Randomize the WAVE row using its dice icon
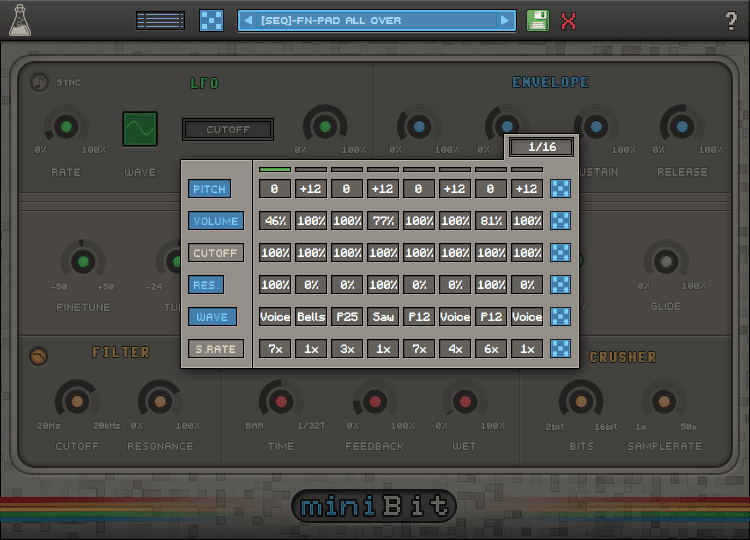Image resolution: width=750 pixels, height=540 pixels. pos(562,317)
